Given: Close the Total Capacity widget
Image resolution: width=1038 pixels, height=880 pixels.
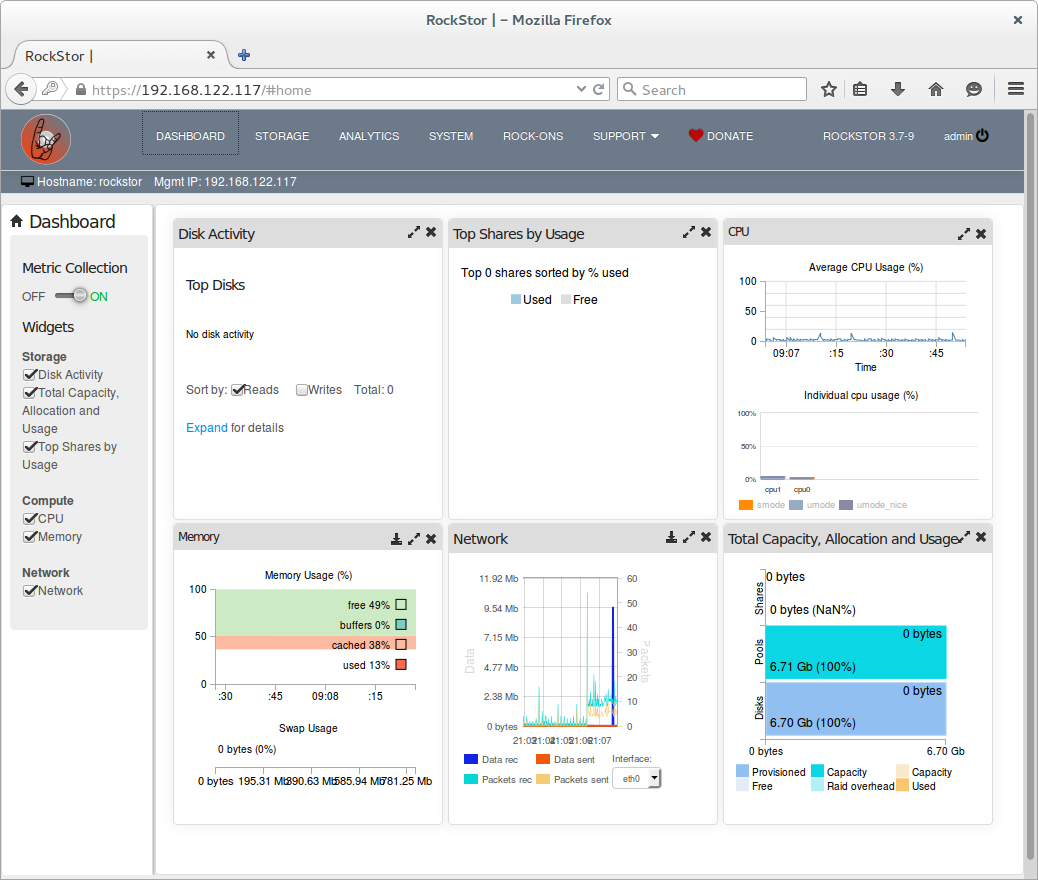Looking at the screenshot, I should tap(981, 537).
